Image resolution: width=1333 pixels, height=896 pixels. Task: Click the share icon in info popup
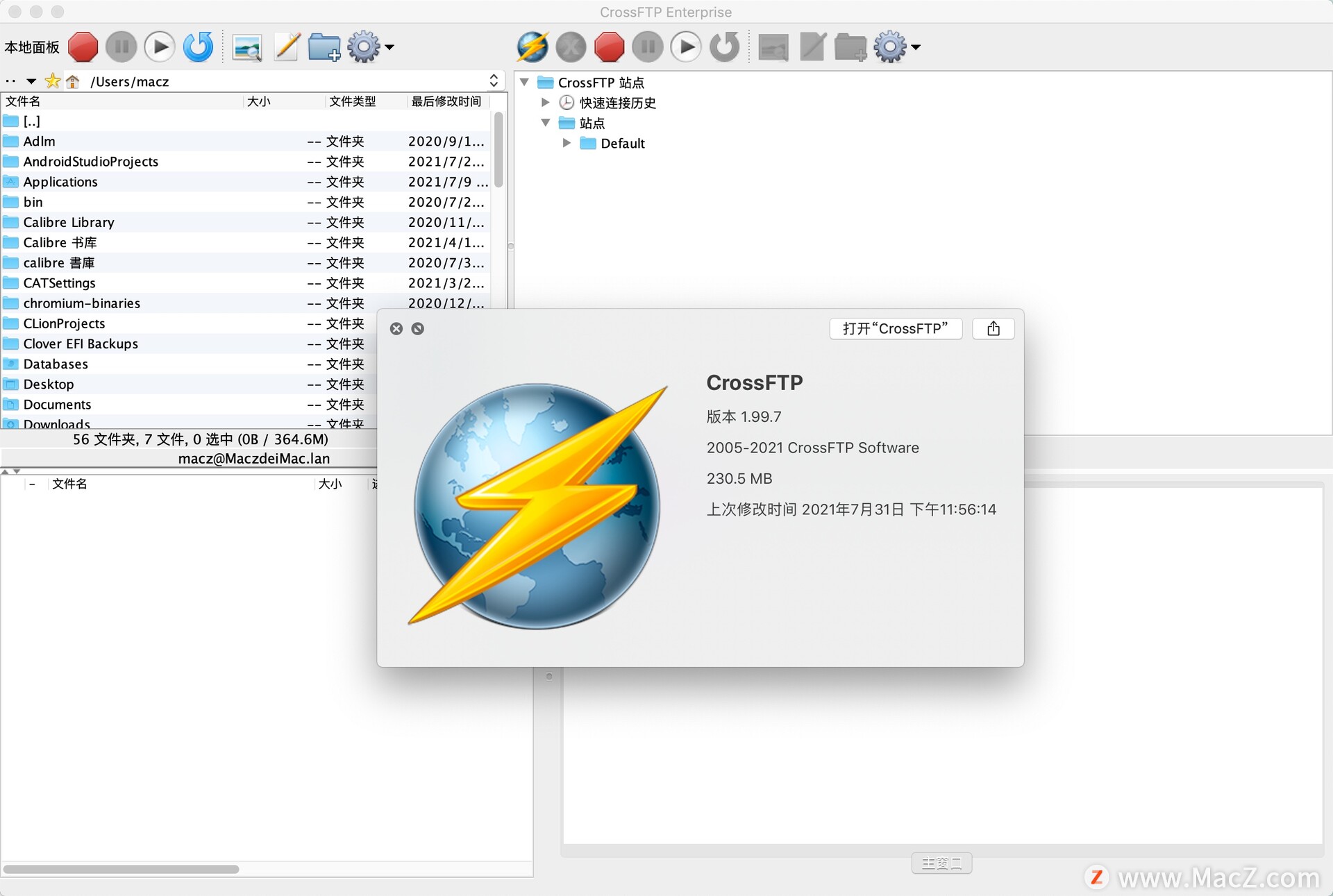[x=994, y=328]
